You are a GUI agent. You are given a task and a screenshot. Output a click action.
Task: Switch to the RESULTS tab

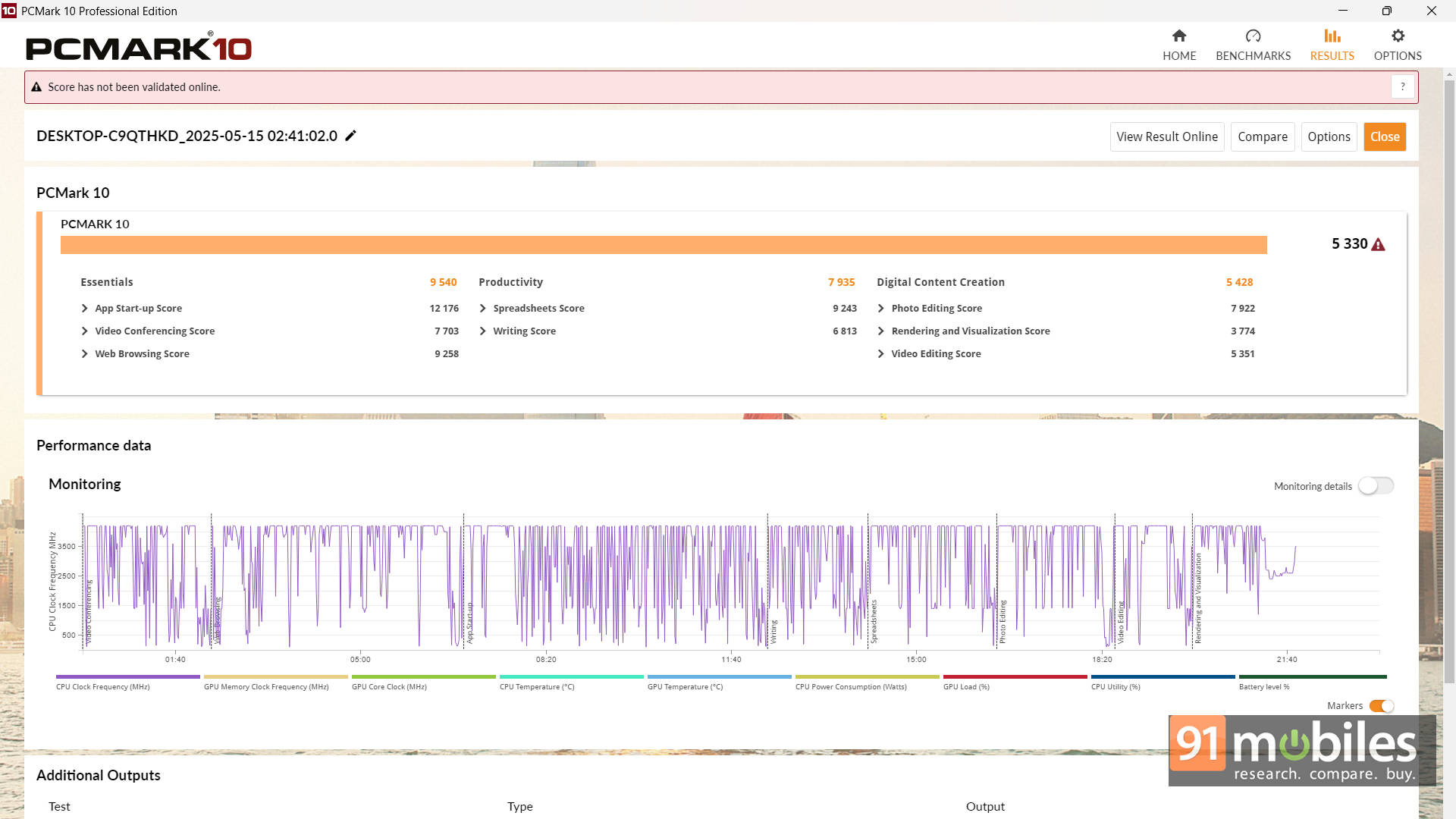point(1332,45)
